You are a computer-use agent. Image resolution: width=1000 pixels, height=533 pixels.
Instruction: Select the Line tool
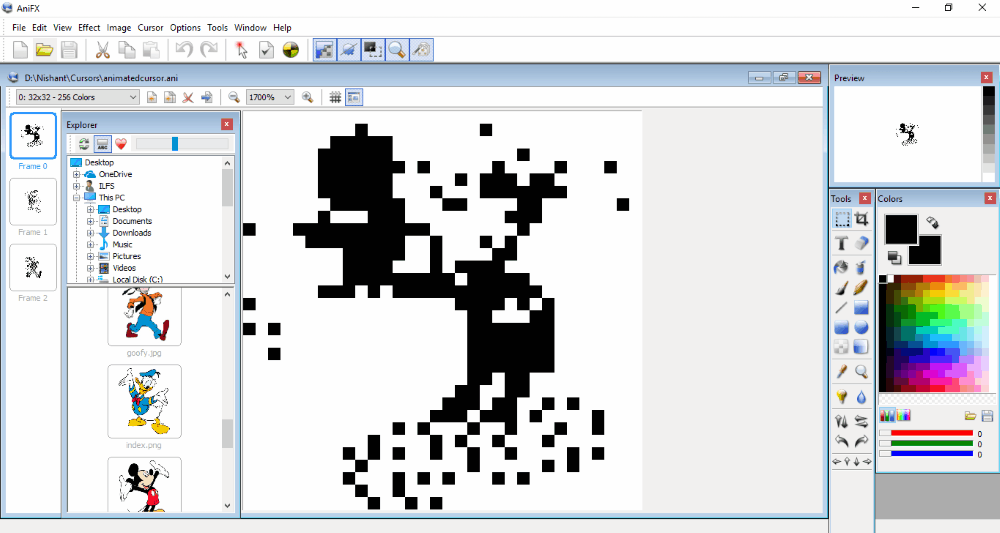(x=841, y=308)
